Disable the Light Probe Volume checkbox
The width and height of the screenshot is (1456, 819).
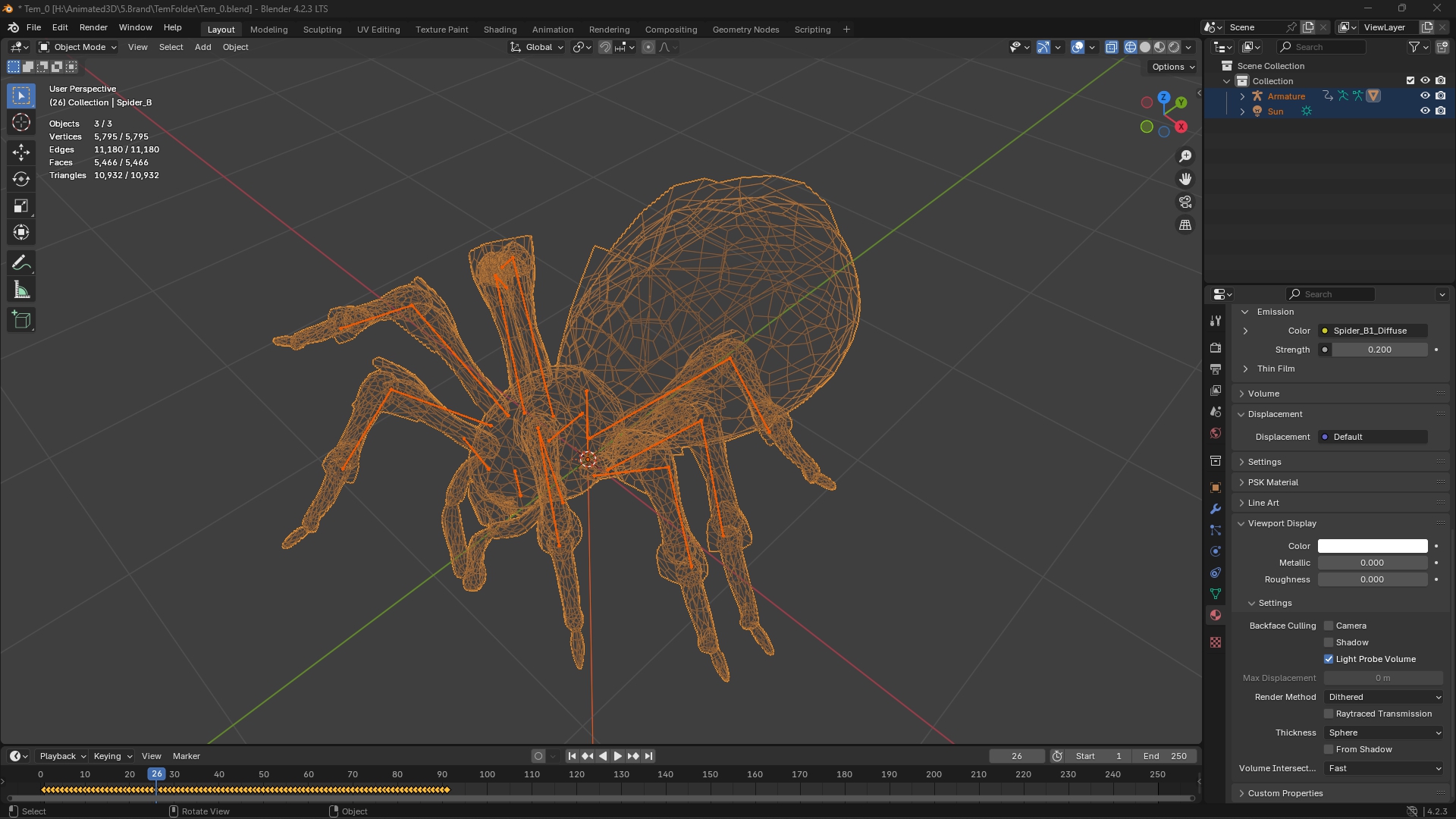[x=1329, y=659]
